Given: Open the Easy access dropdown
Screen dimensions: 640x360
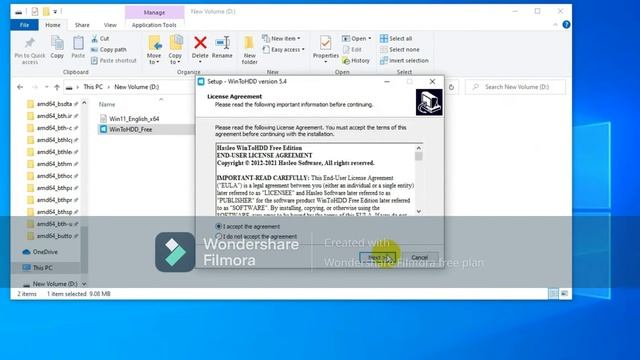Looking at the screenshot, I should pyautogui.click(x=284, y=49).
